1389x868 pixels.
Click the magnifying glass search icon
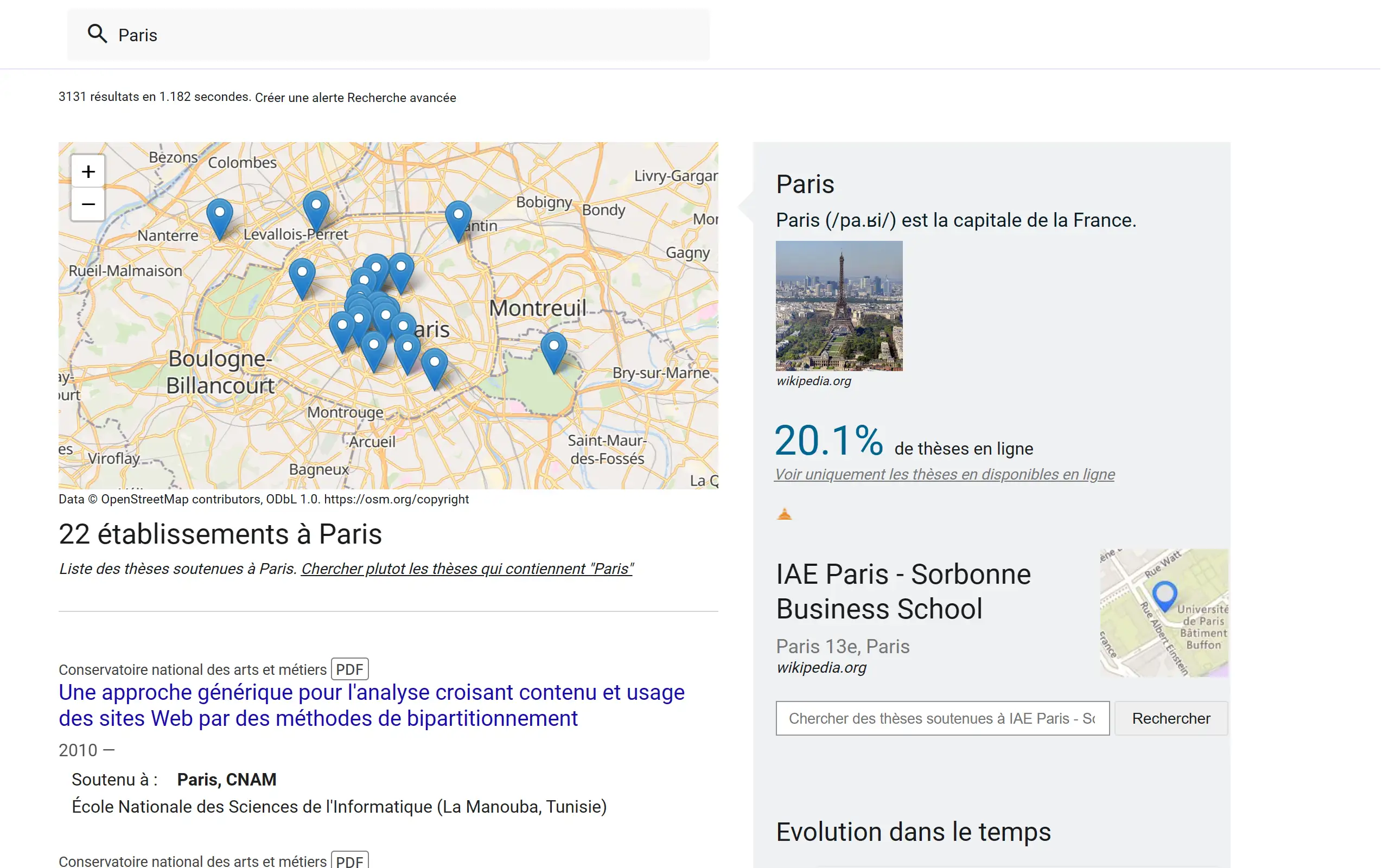point(97,34)
